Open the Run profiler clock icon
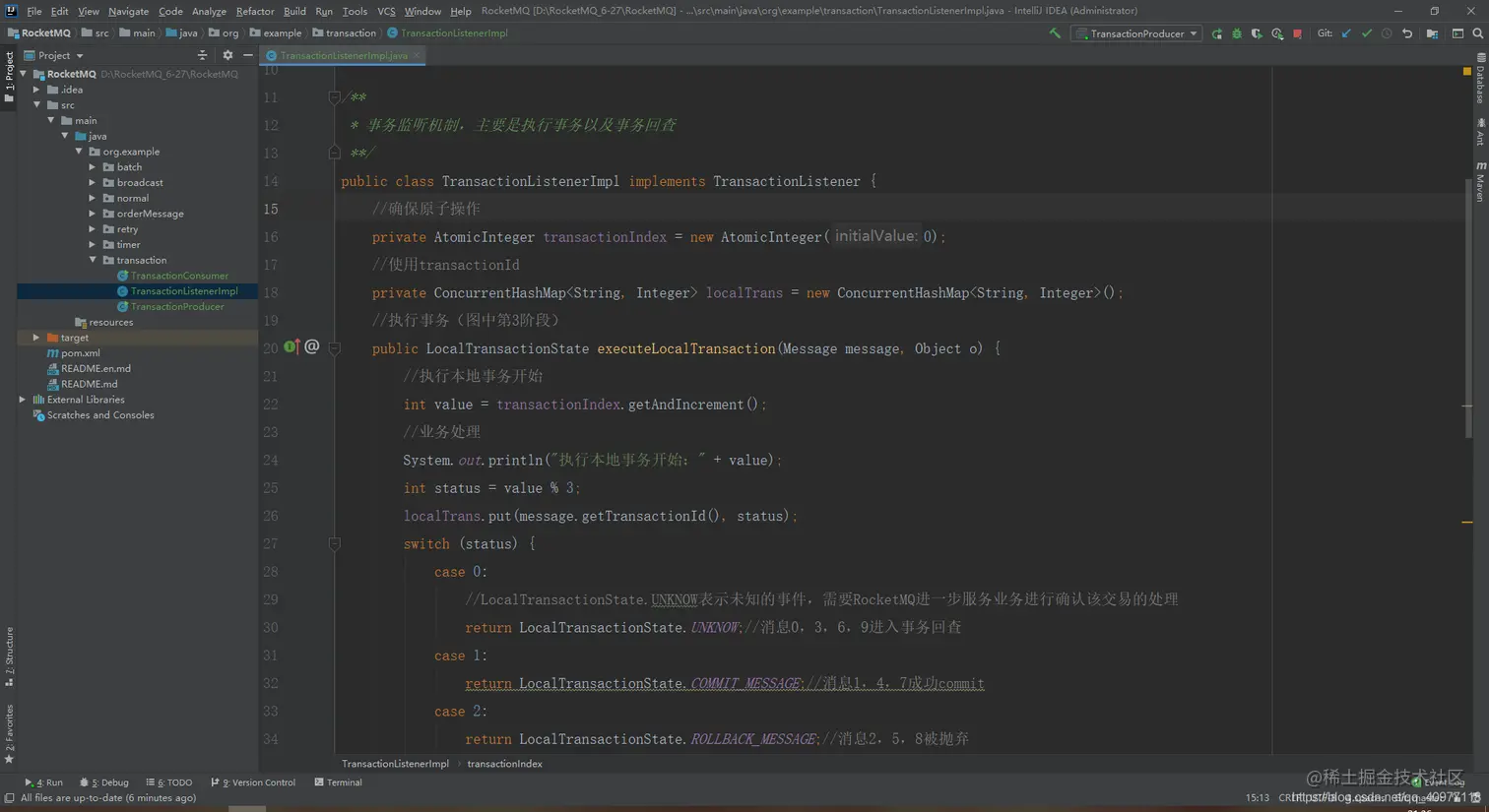Screen dimensions: 1489x812 pyautogui.click(x=1277, y=33)
